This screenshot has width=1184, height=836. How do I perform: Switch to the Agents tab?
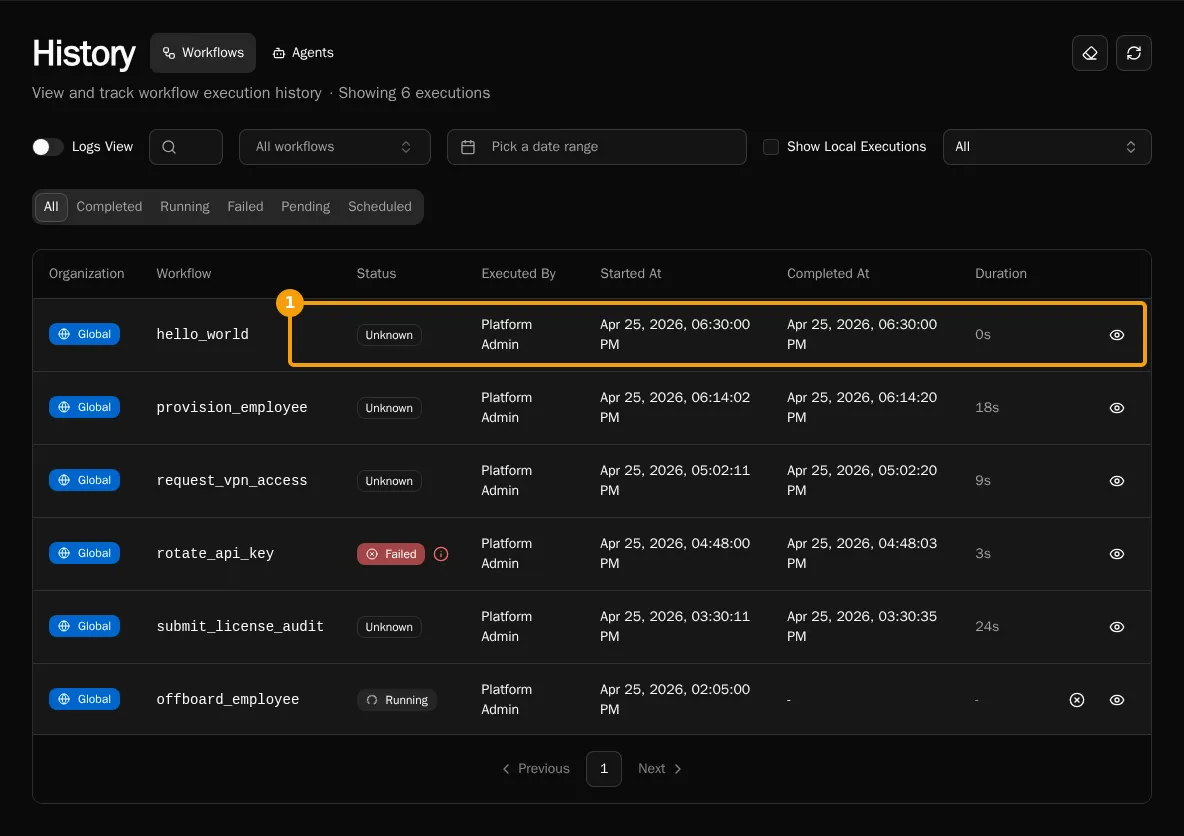pos(303,53)
